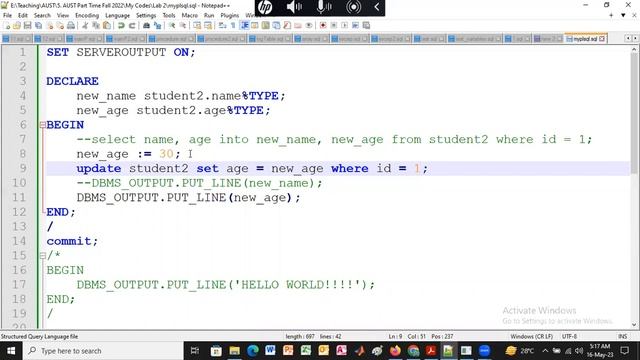Click the Undo arrow icon
640x360 pixels.
(x=121, y=25)
